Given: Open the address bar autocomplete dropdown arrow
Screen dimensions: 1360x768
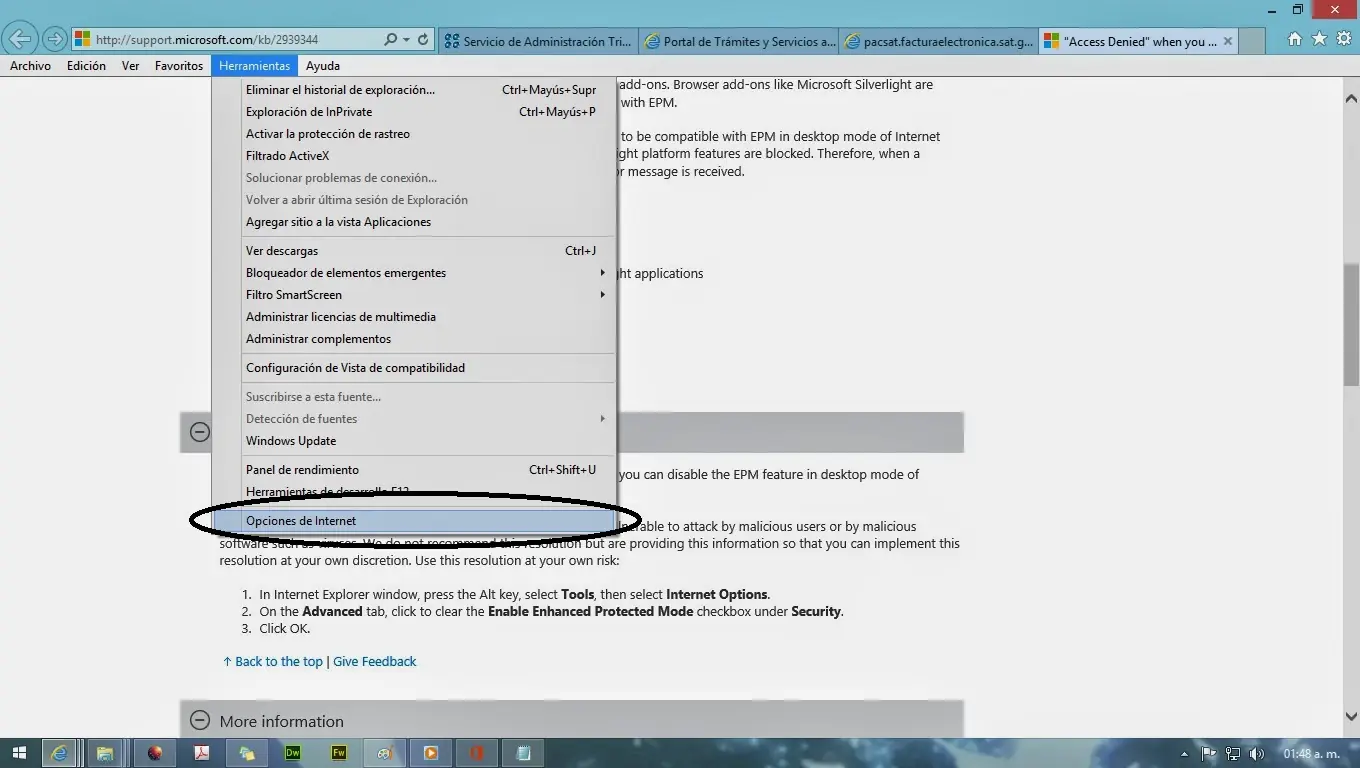Looking at the screenshot, I should (406, 40).
